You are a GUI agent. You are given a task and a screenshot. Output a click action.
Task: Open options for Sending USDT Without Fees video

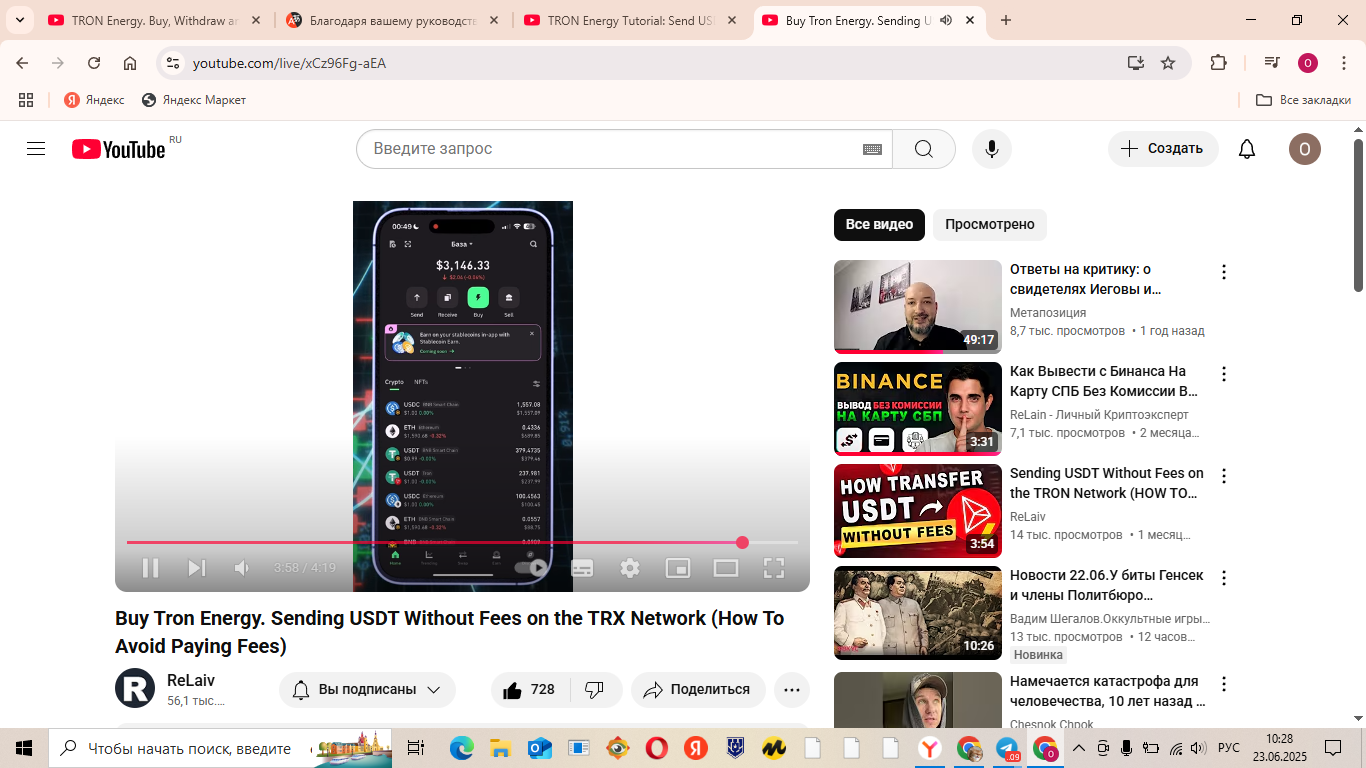(x=1223, y=476)
